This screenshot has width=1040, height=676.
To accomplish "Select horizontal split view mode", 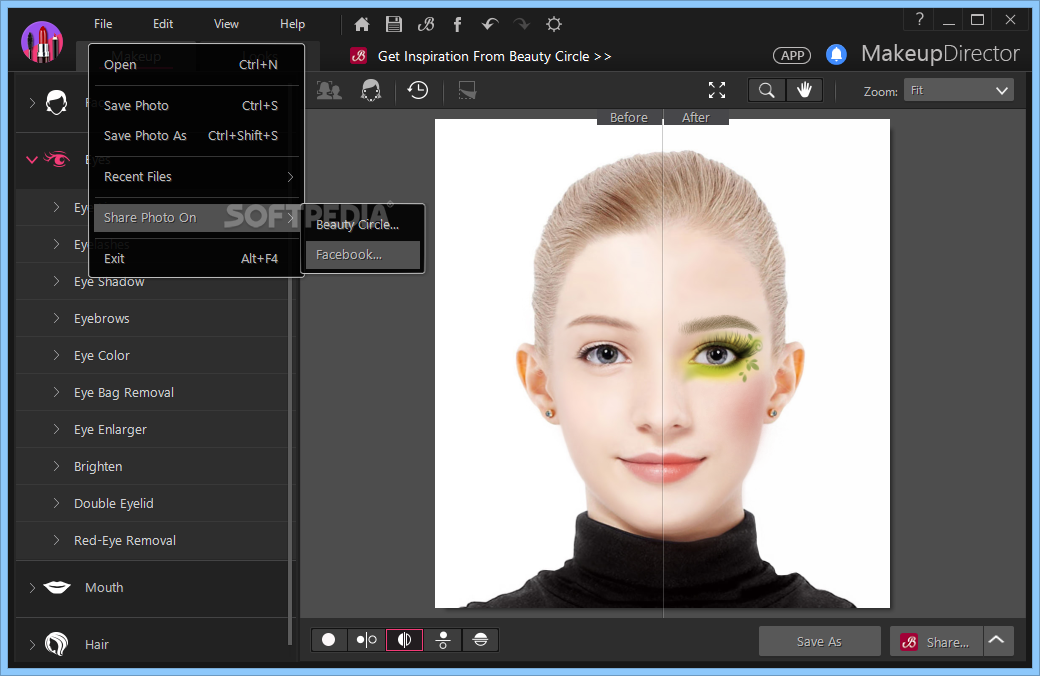I will click(481, 640).
